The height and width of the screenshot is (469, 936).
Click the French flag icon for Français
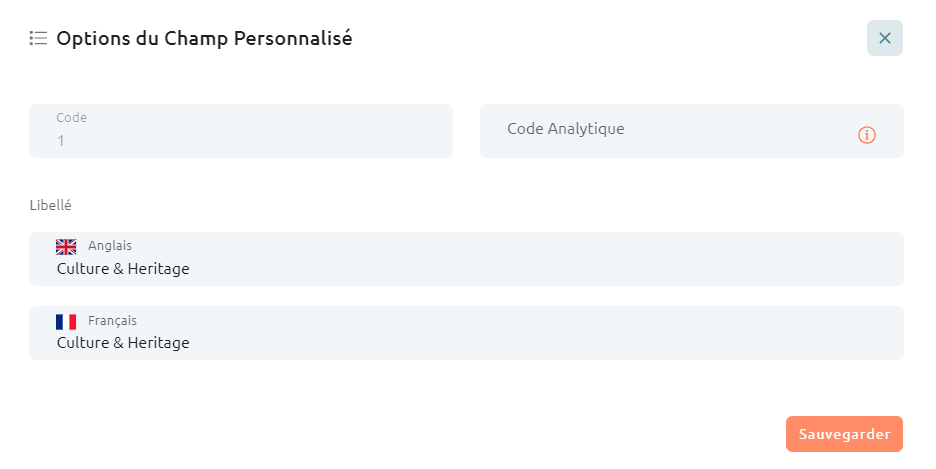coord(66,322)
